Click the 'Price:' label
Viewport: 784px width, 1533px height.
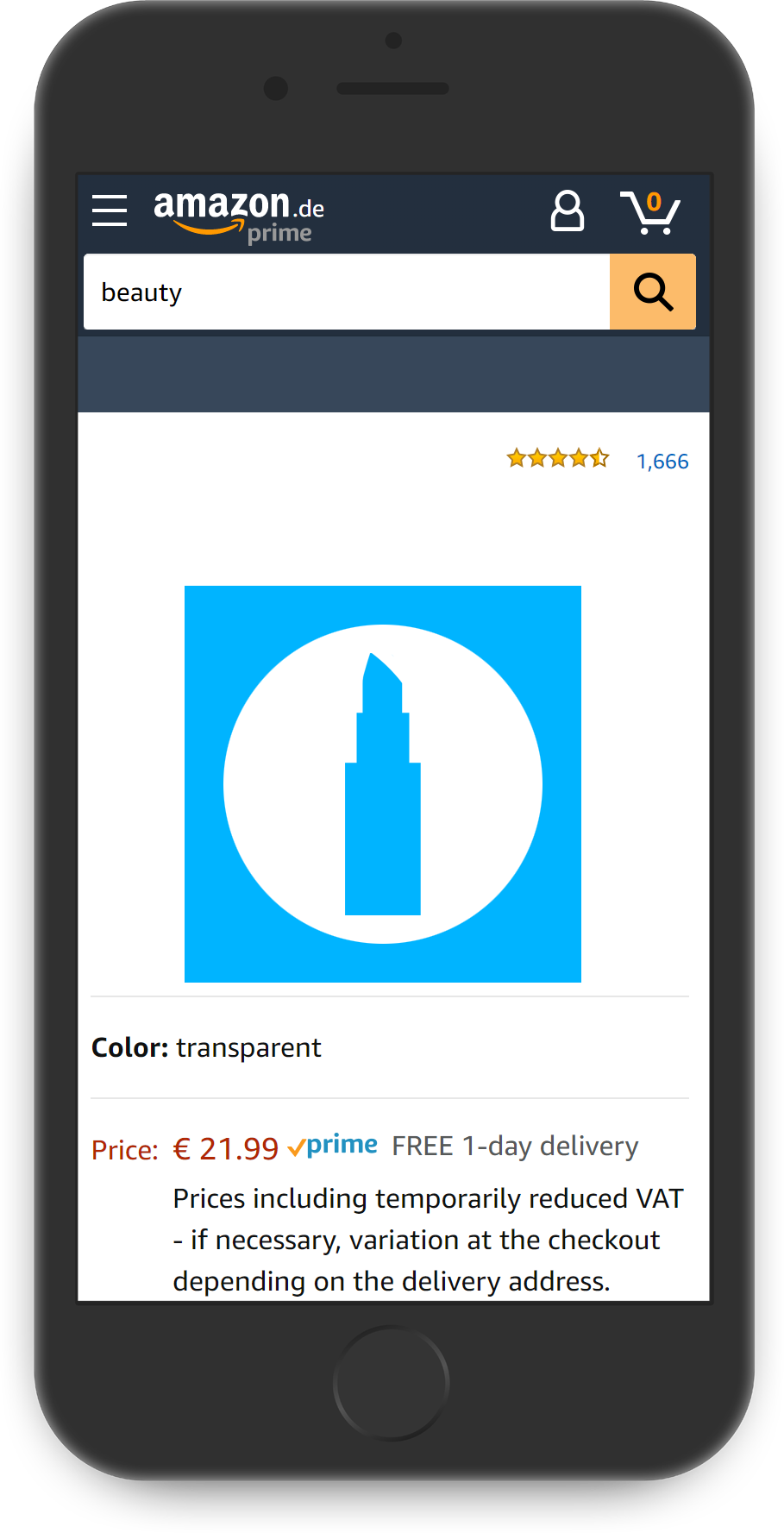125,1150
